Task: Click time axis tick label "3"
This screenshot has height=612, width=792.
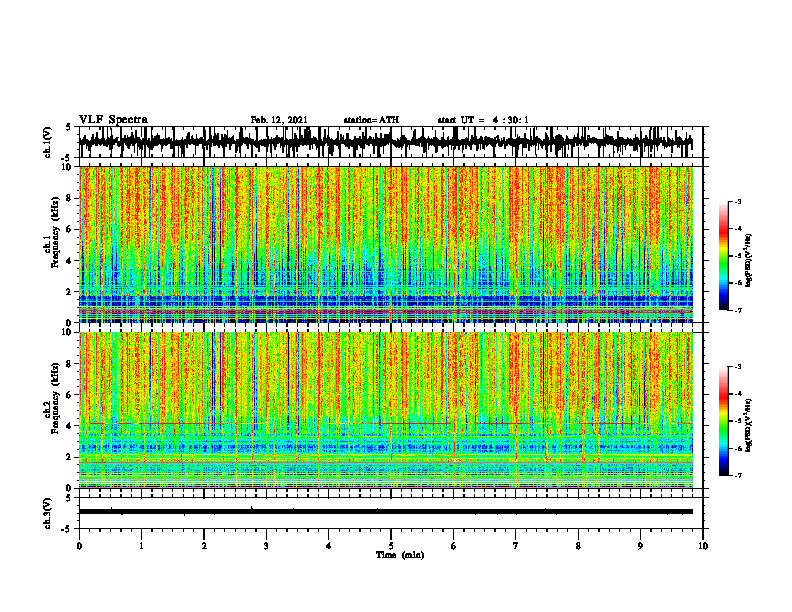Action: [266, 546]
